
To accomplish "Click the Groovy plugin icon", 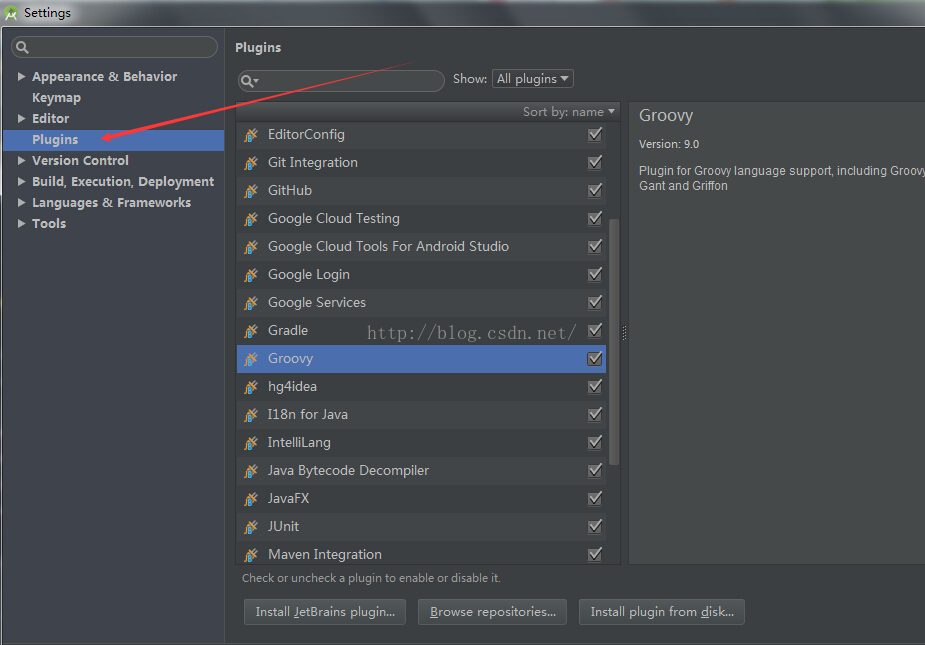I will click(251, 359).
